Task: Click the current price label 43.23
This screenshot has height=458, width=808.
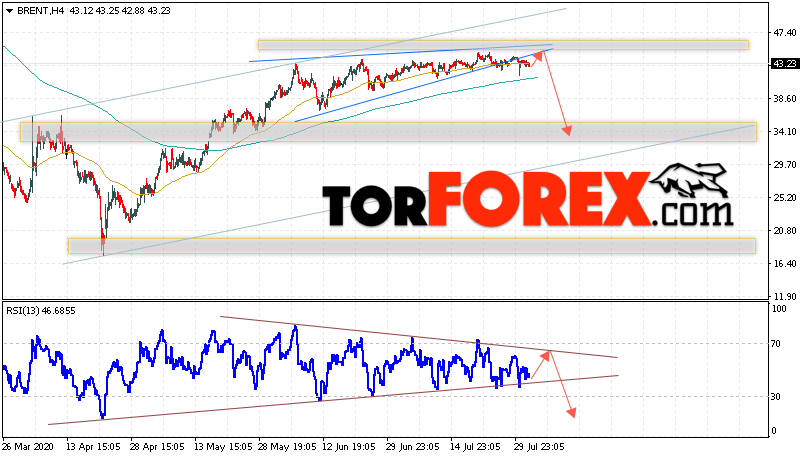Action: tap(785, 64)
